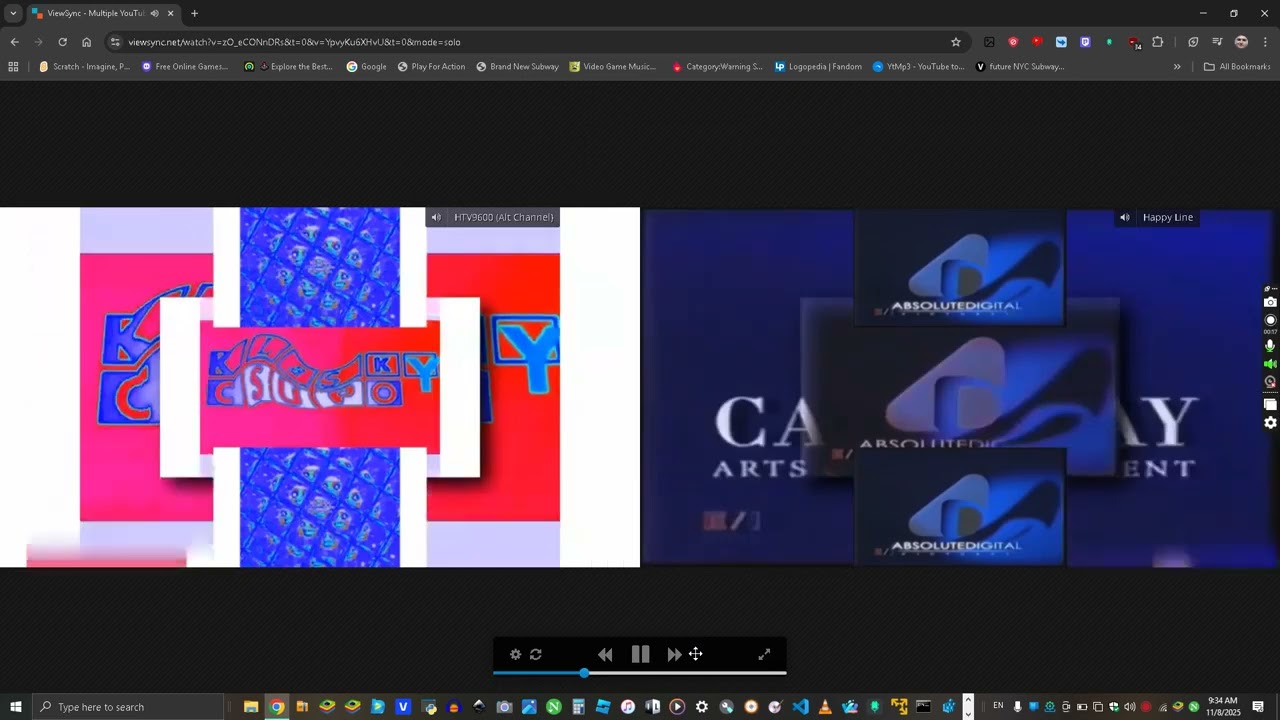The height and width of the screenshot is (720, 1280).
Task: Click the blue arrow extension icon
Action: click(x=1061, y=42)
